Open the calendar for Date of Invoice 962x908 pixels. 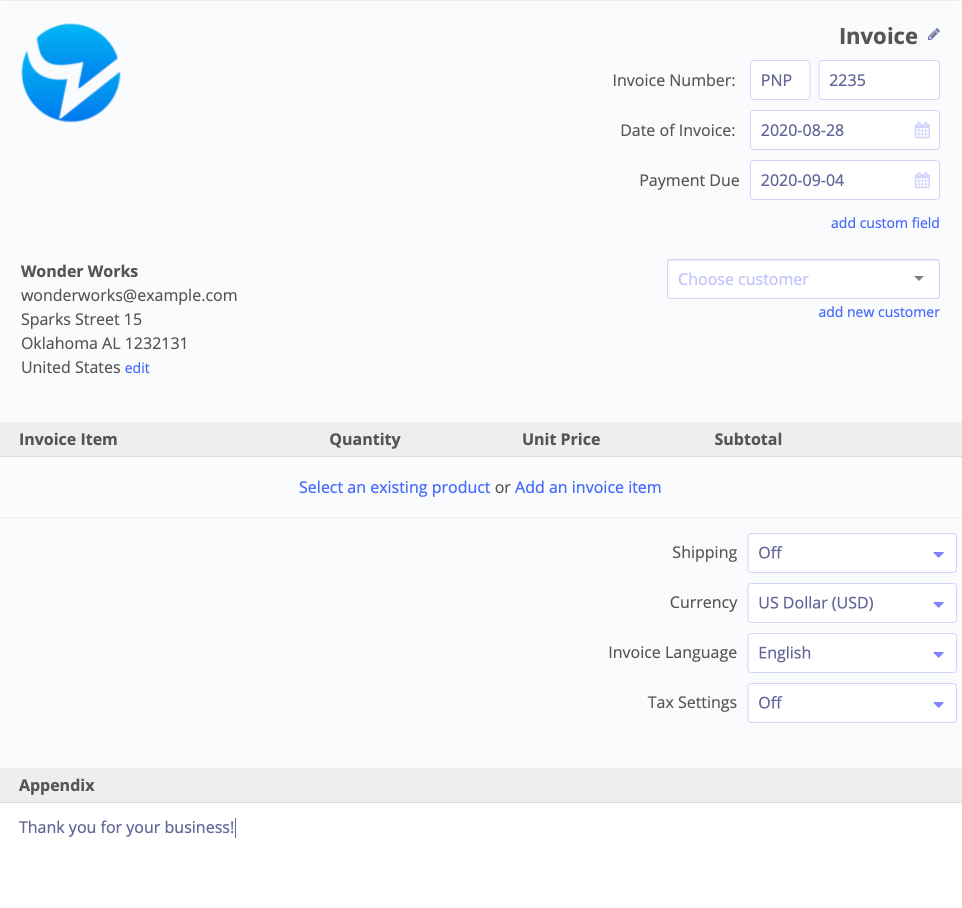click(925, 129)
